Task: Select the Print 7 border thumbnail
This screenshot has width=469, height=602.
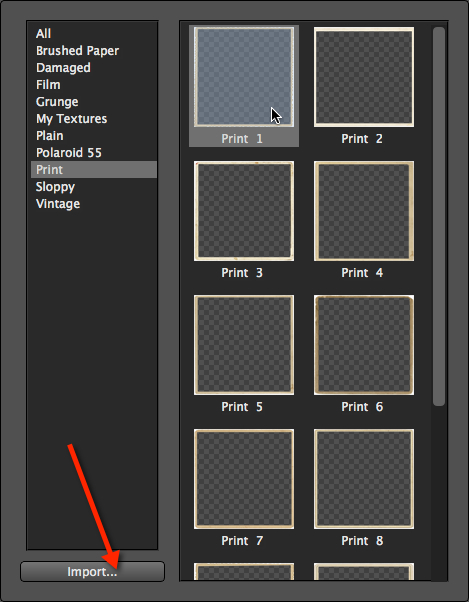Action: [x=244, y=479]
